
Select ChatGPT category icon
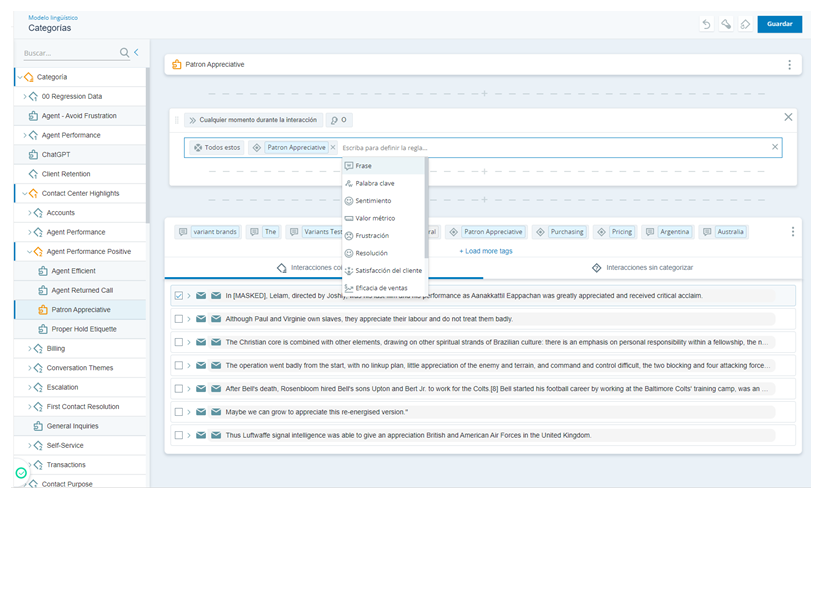pyautogui.click(x=33, y=155)
